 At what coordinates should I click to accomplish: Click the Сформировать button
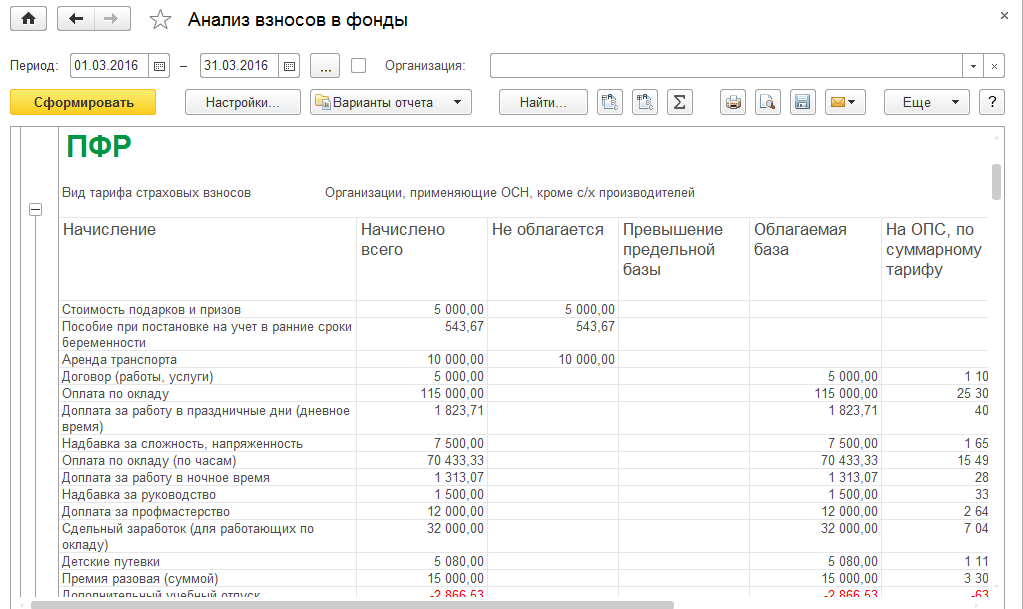coord(83,102)
